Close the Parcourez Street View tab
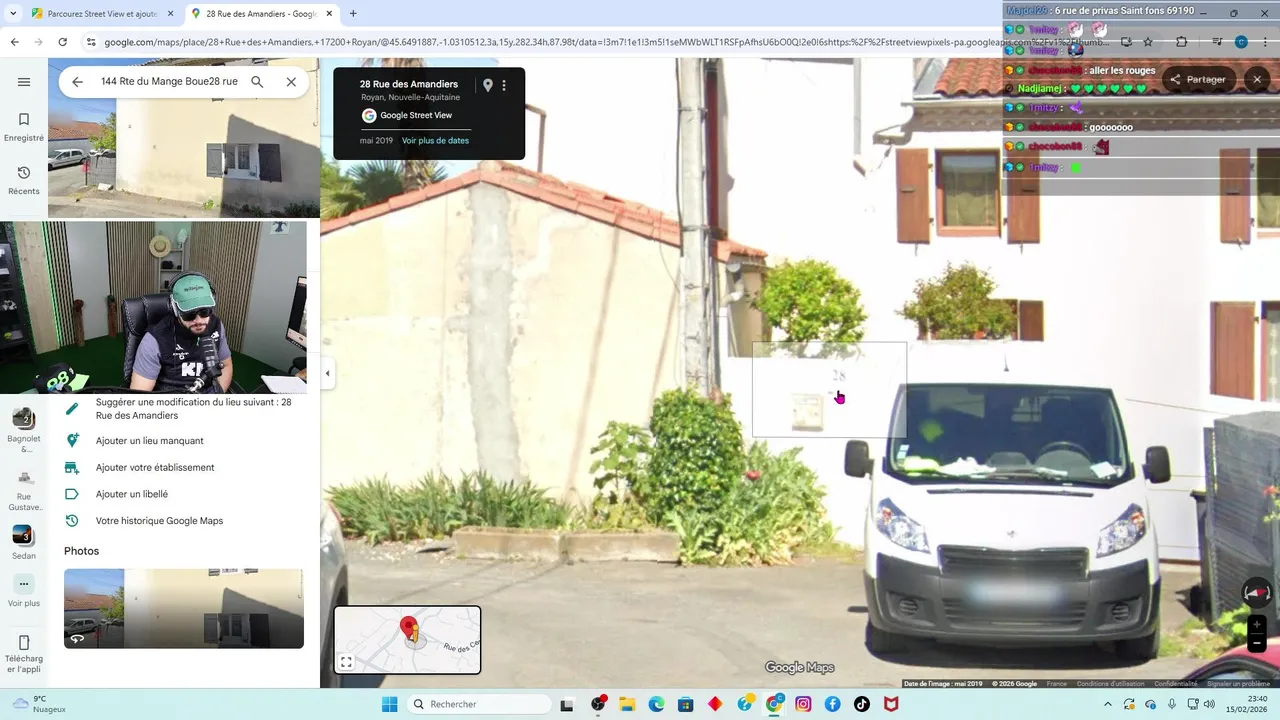Screen dimensions: 1280x720 pos(170,14)
